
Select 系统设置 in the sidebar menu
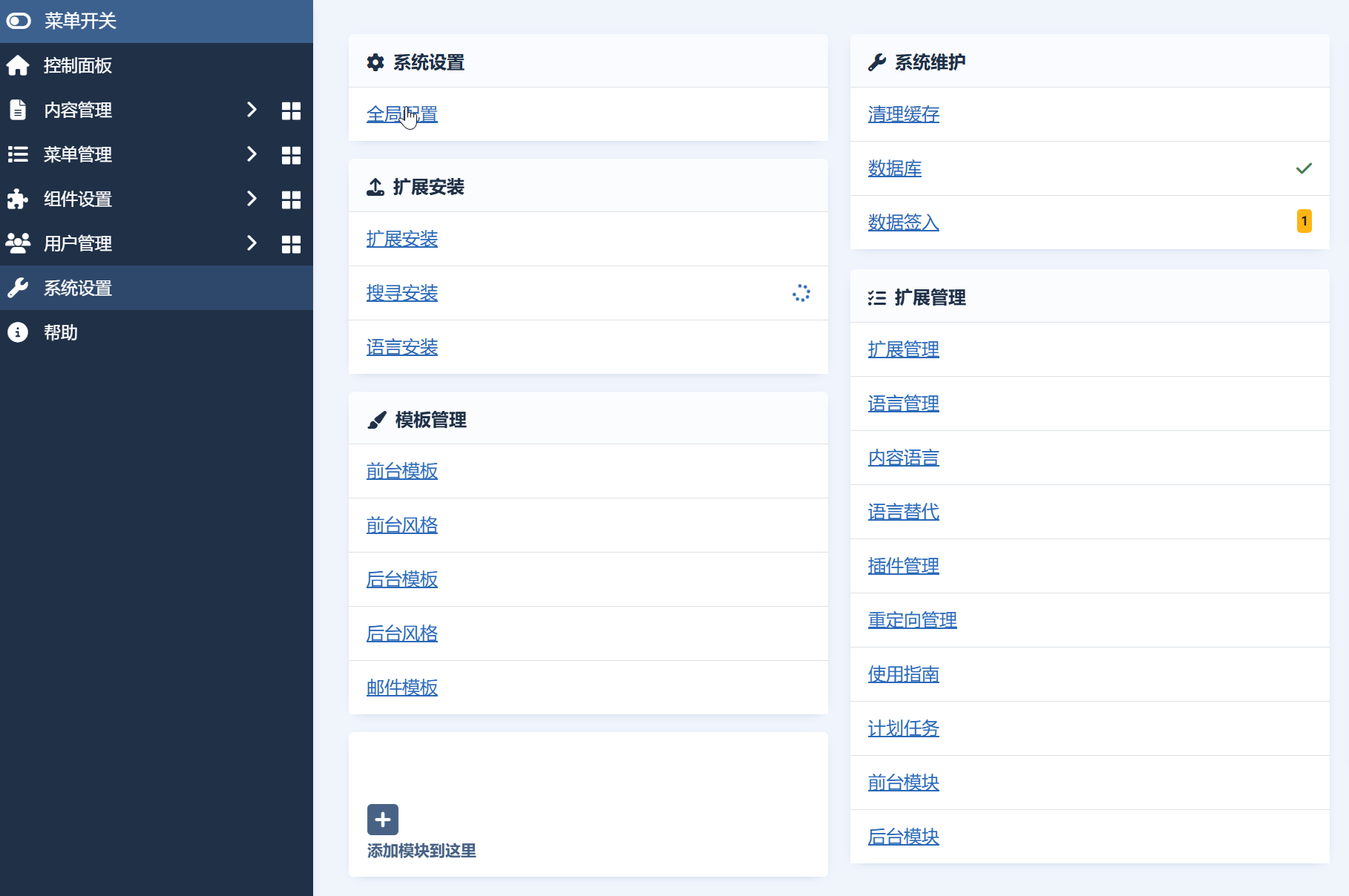coord(78,288)
